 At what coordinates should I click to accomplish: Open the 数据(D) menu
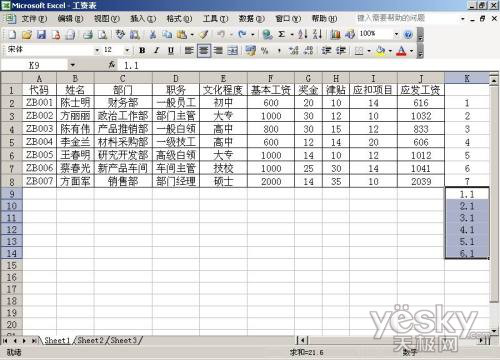pos(252,19)
